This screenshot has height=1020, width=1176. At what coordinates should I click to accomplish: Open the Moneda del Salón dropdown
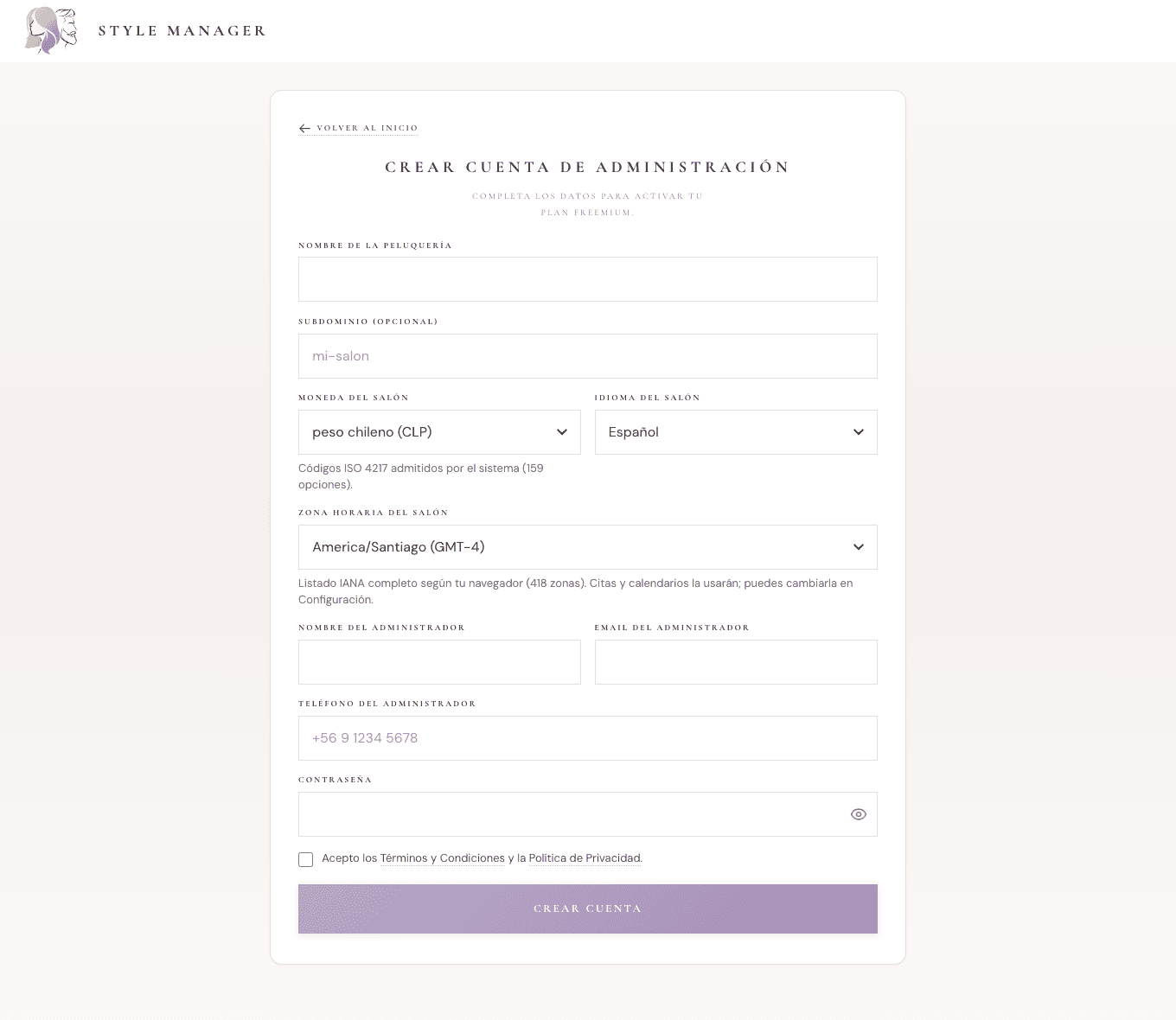(439, 432)
